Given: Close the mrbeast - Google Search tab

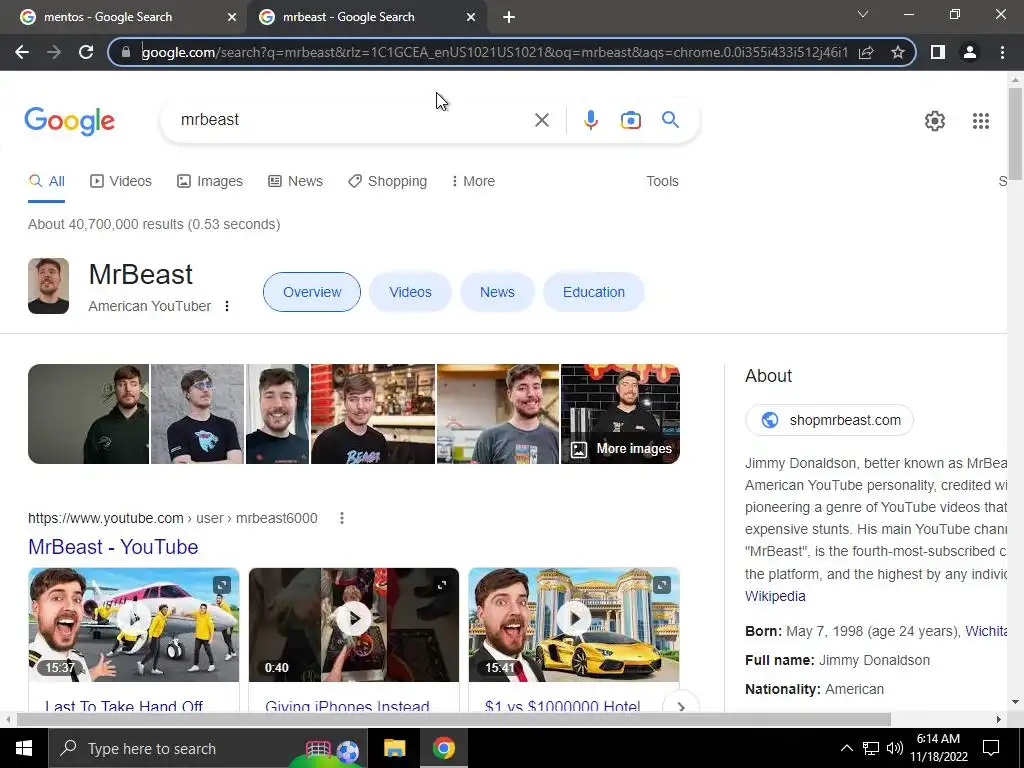Looking at the screenshot, I should click(471, 17).
